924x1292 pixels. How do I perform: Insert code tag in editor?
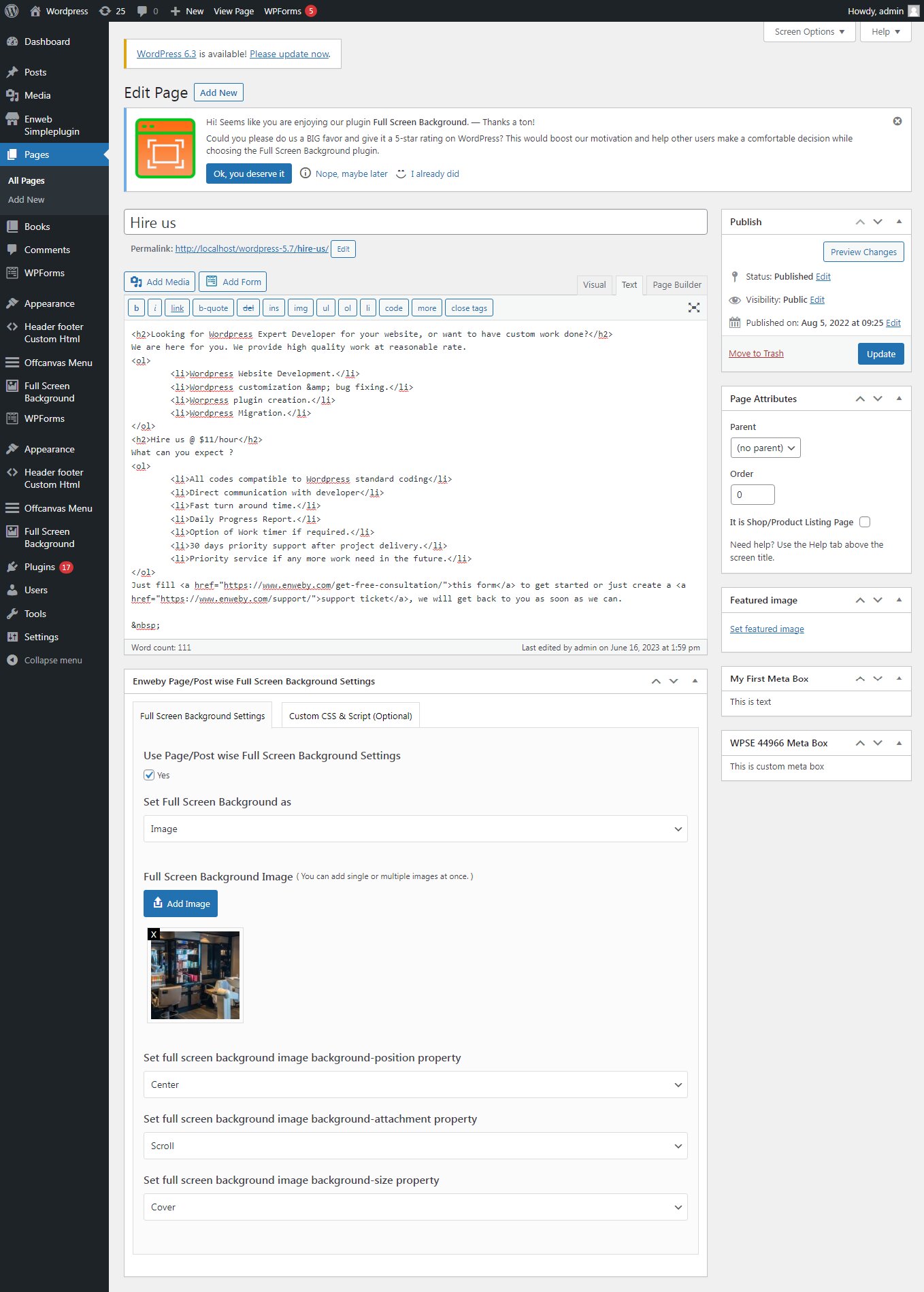tap(394, 308)
